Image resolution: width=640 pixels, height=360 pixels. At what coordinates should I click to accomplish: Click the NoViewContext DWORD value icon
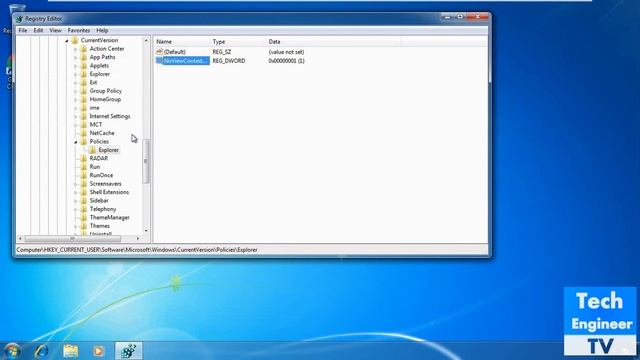coord(159,61)
